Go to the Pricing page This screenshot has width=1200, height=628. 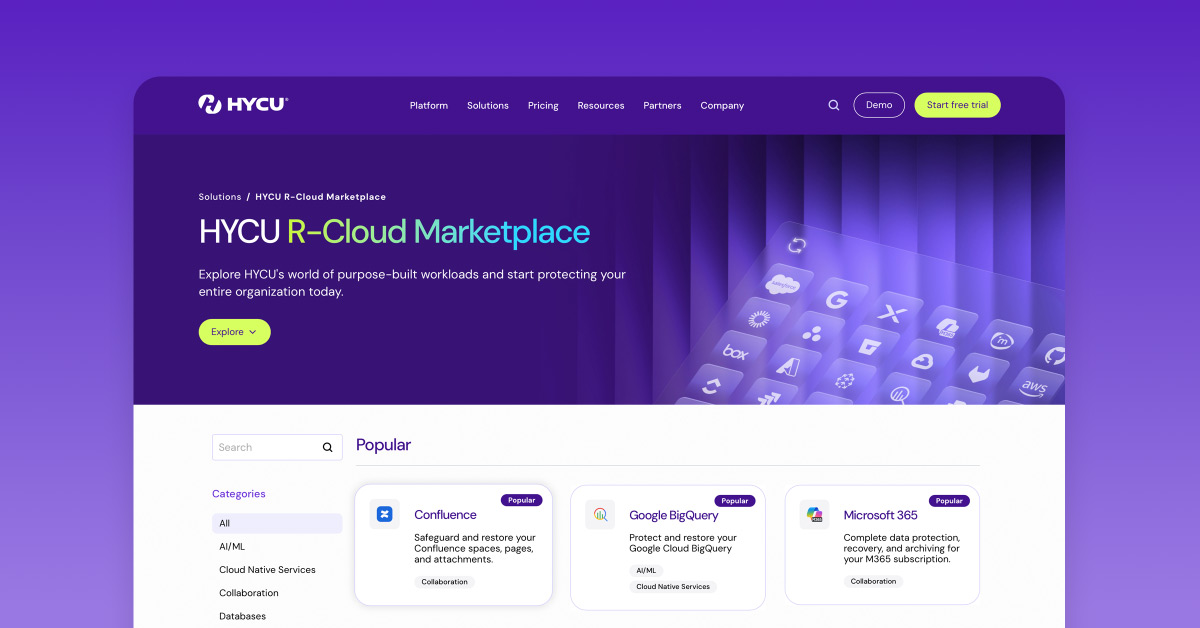pos(543,105)
